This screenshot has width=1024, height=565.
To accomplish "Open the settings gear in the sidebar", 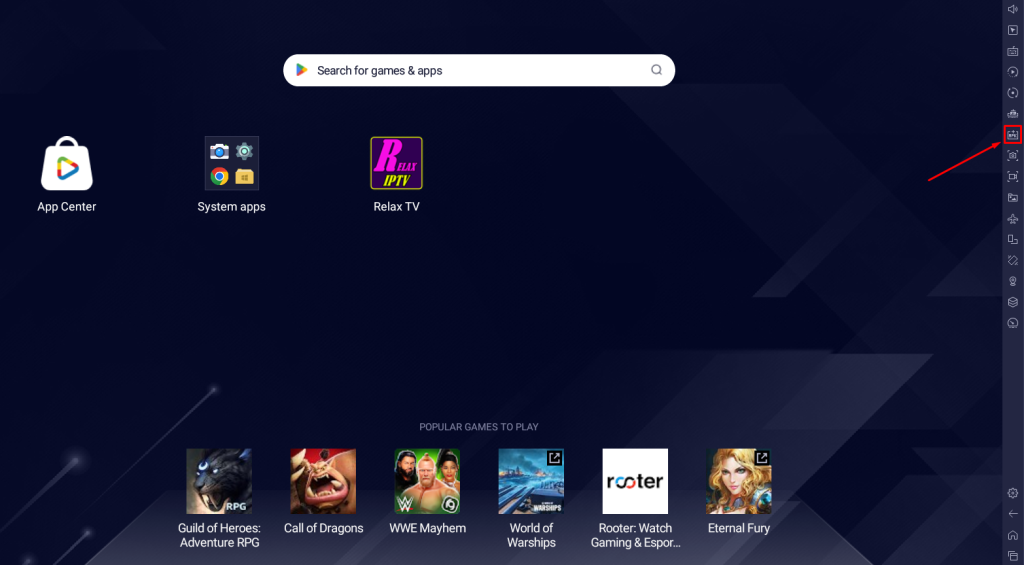I will point(1012,493).
